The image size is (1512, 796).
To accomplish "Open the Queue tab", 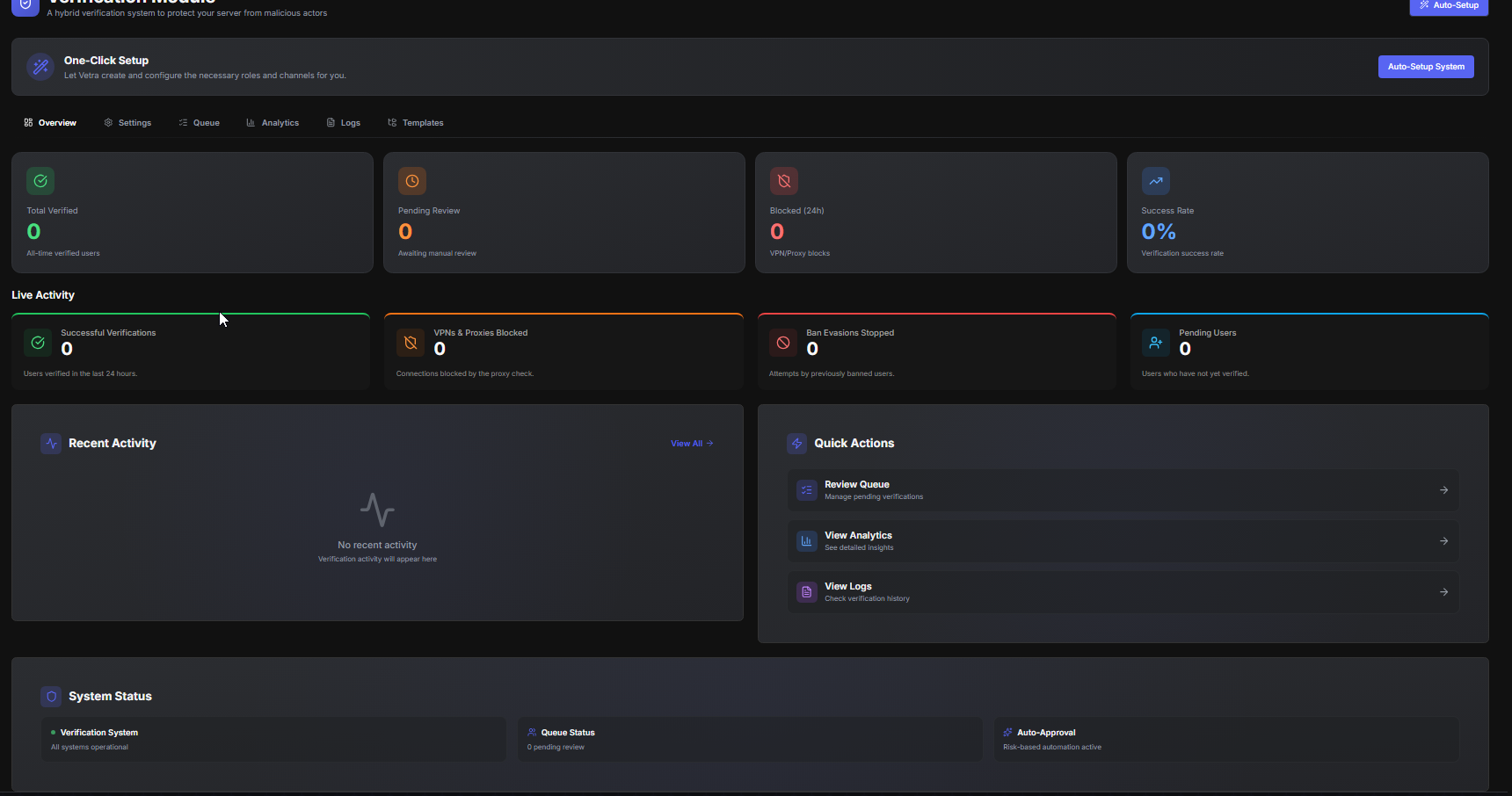I will click(200, 123).
